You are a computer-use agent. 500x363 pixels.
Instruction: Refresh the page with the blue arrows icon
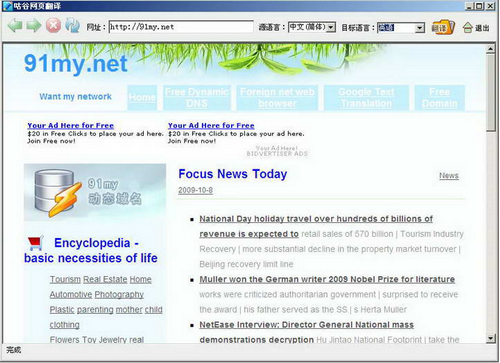coord(72,26)
